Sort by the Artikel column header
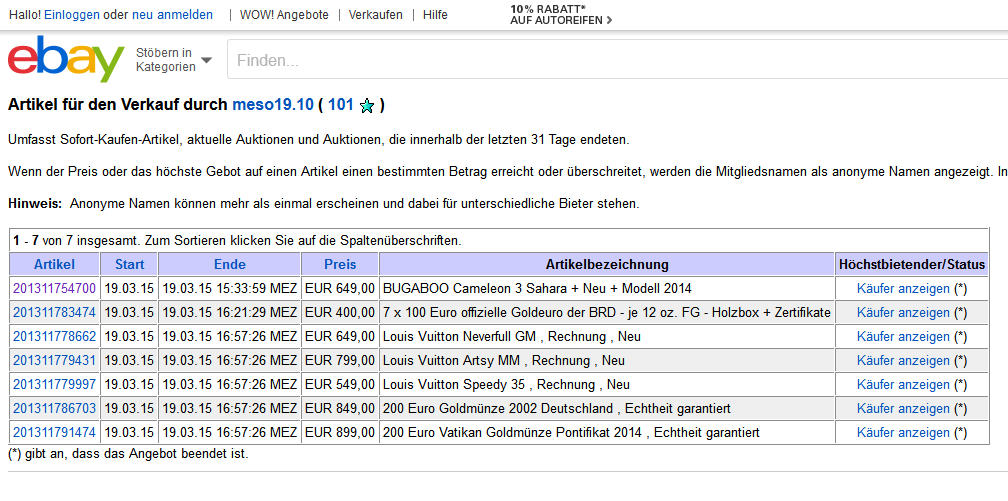The image size is (1008, 501). (55, 264)
